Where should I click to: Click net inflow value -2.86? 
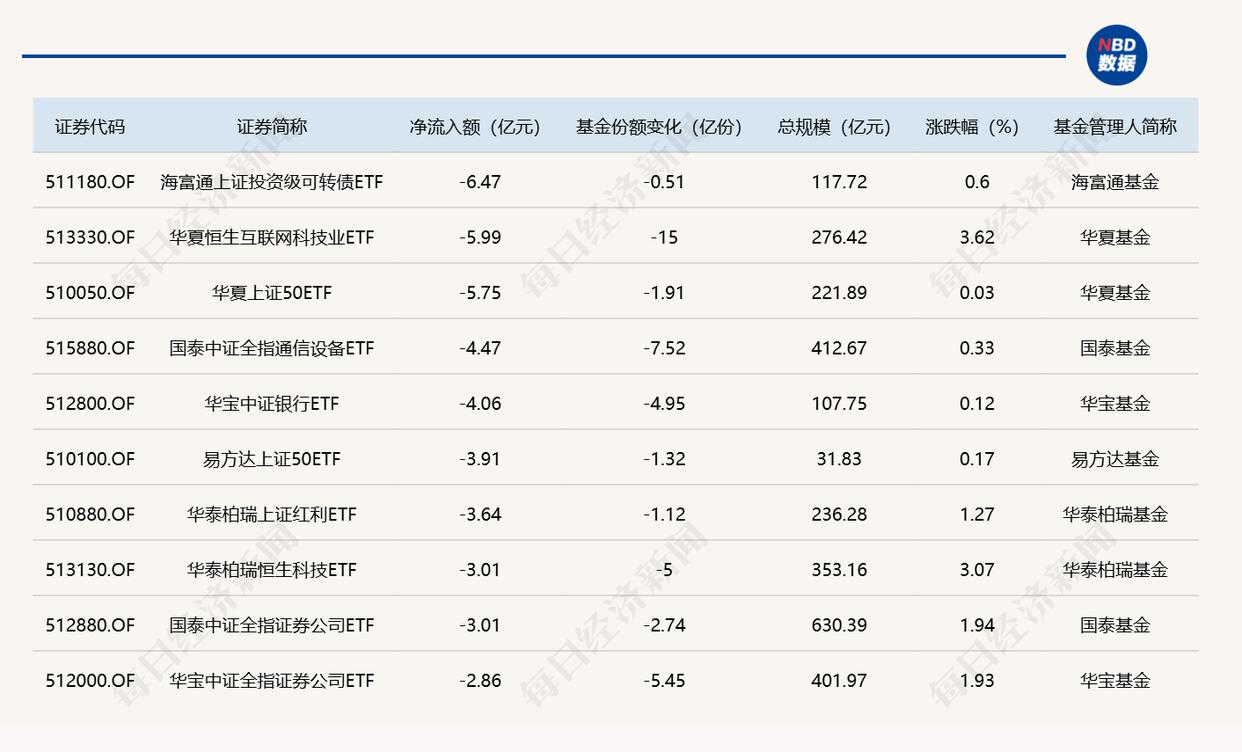click(480, 681)
